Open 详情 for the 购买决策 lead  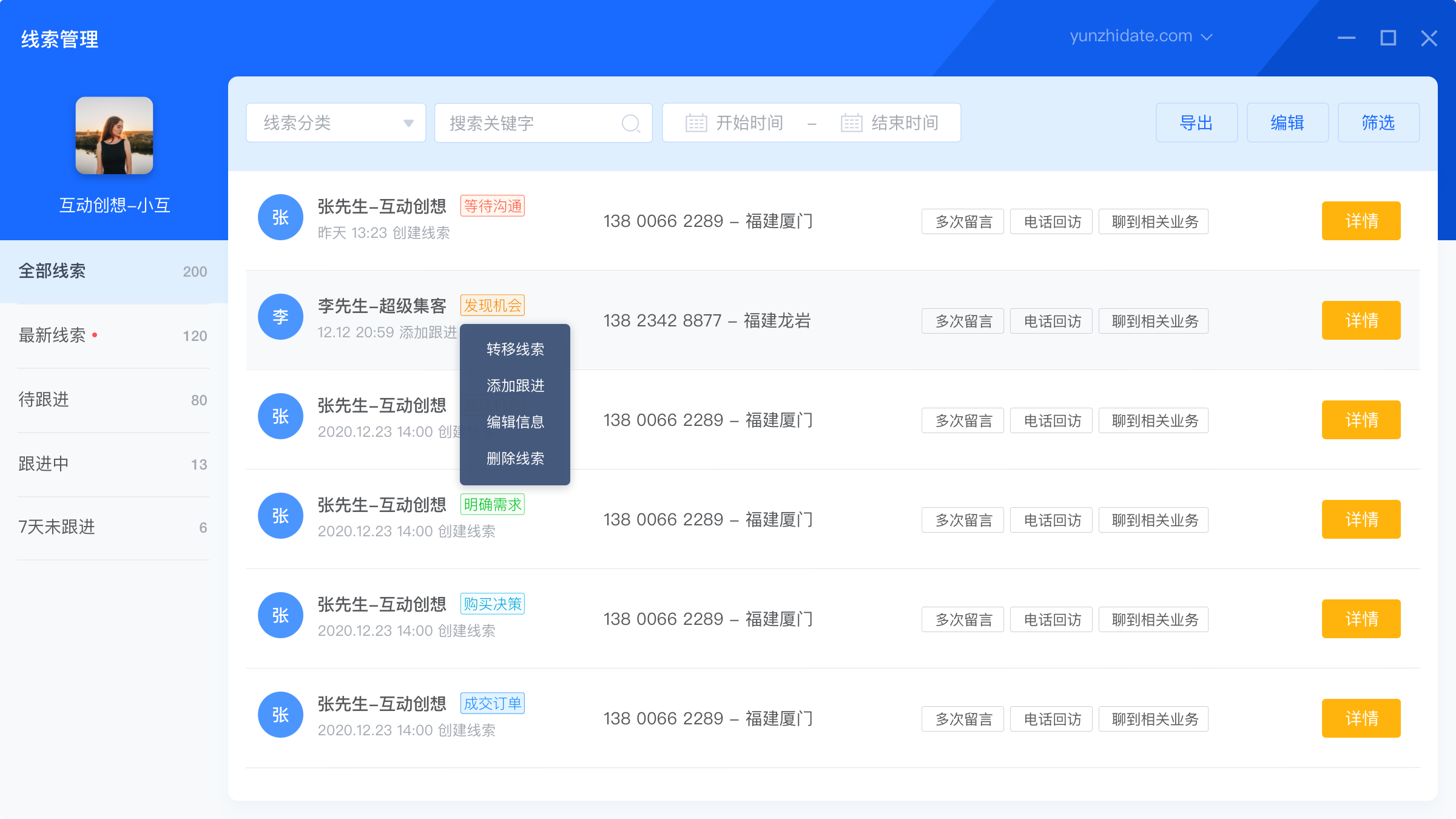(1361, 619)
